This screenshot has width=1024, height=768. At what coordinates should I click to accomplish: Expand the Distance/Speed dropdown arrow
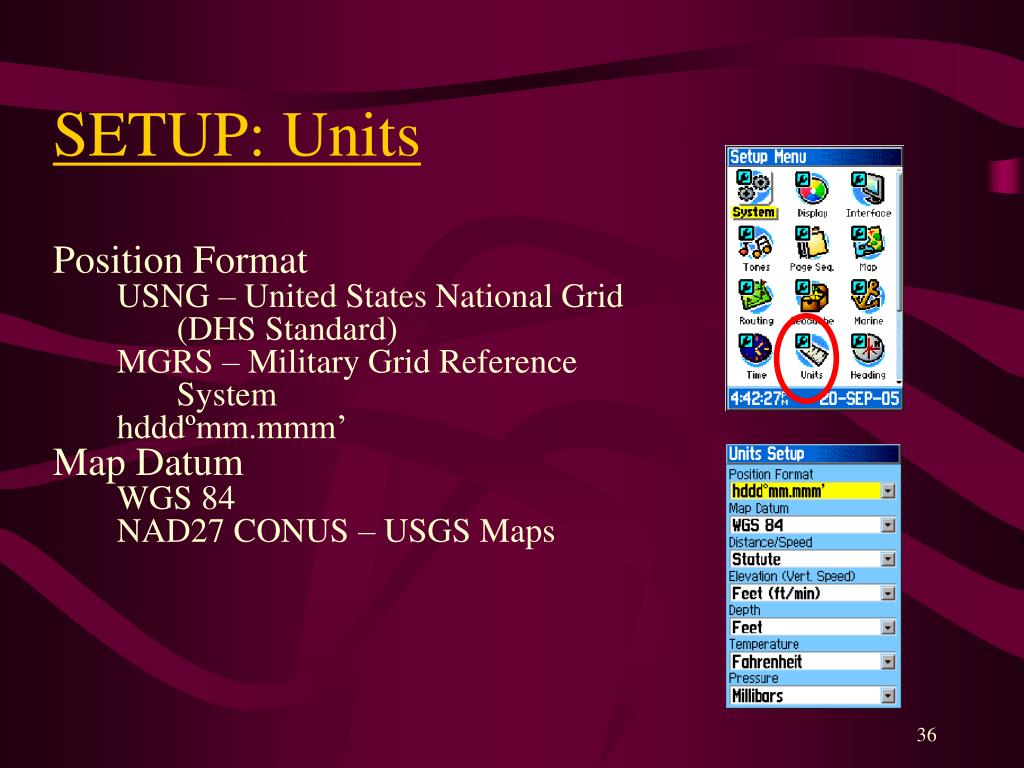(x=888, y=559)
